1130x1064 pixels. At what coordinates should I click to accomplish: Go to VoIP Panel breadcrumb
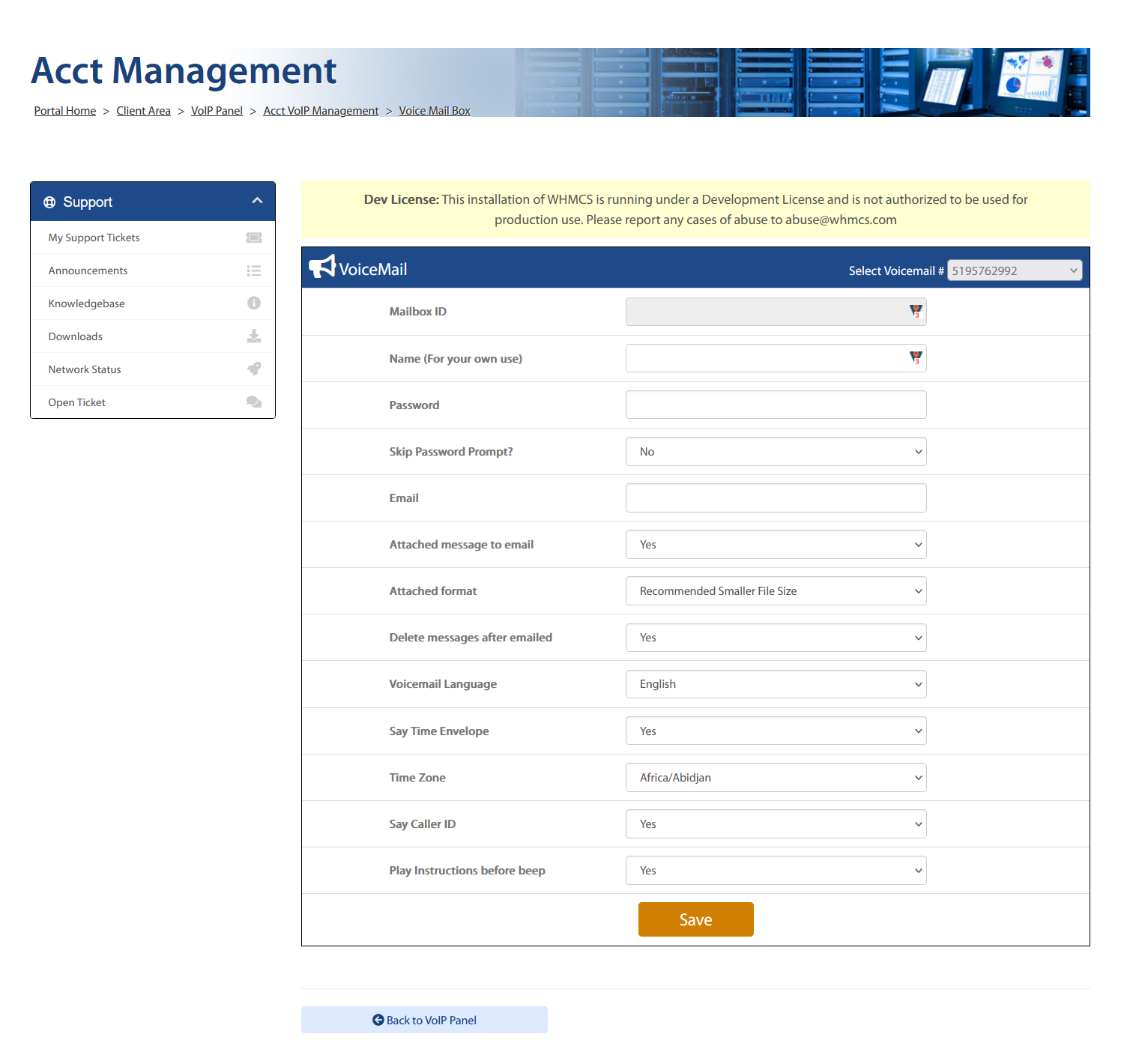217,111
